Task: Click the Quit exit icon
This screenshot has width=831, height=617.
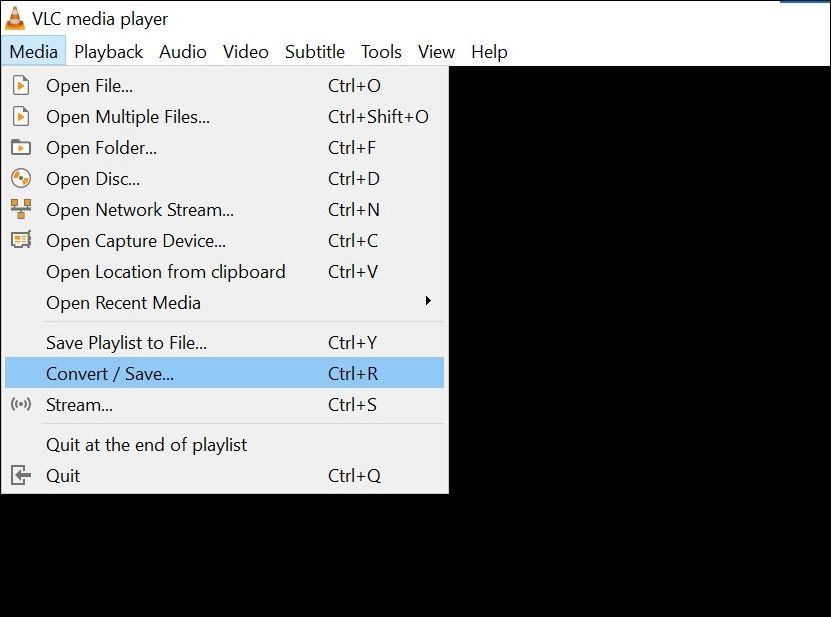Action: pos(21,476)
